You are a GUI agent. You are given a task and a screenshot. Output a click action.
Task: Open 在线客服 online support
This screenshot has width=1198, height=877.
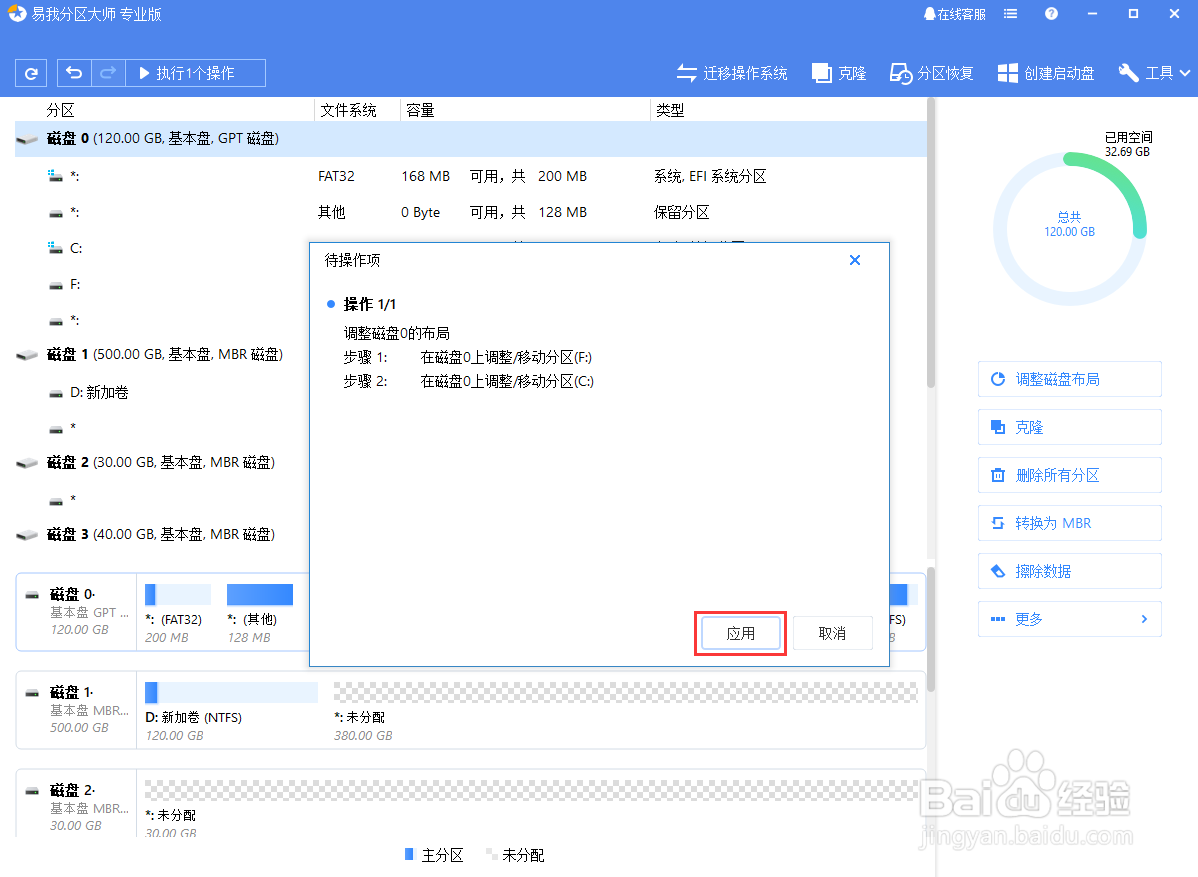(x=954, y=14)
